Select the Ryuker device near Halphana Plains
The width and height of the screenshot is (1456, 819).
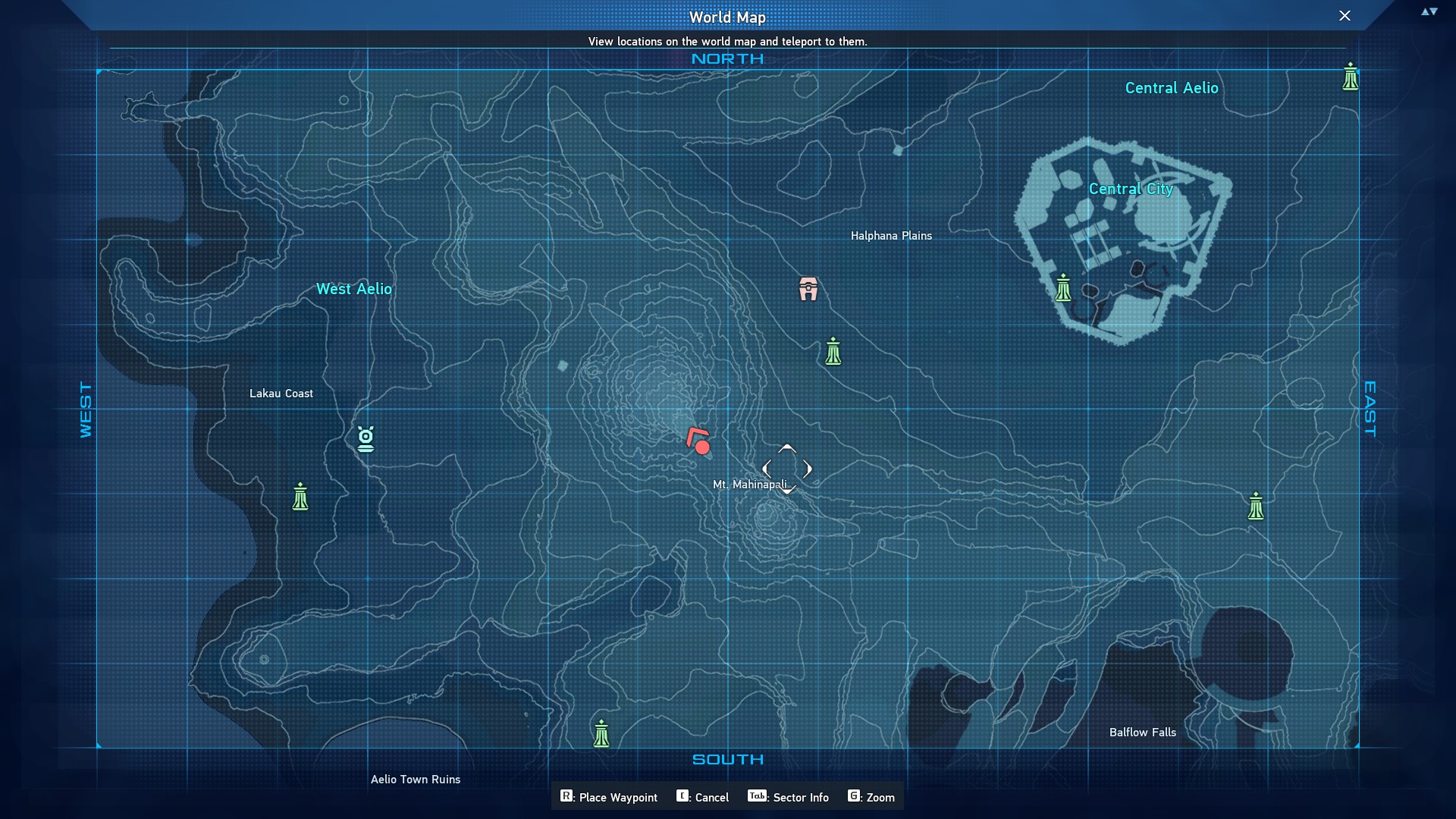[833, 352]
